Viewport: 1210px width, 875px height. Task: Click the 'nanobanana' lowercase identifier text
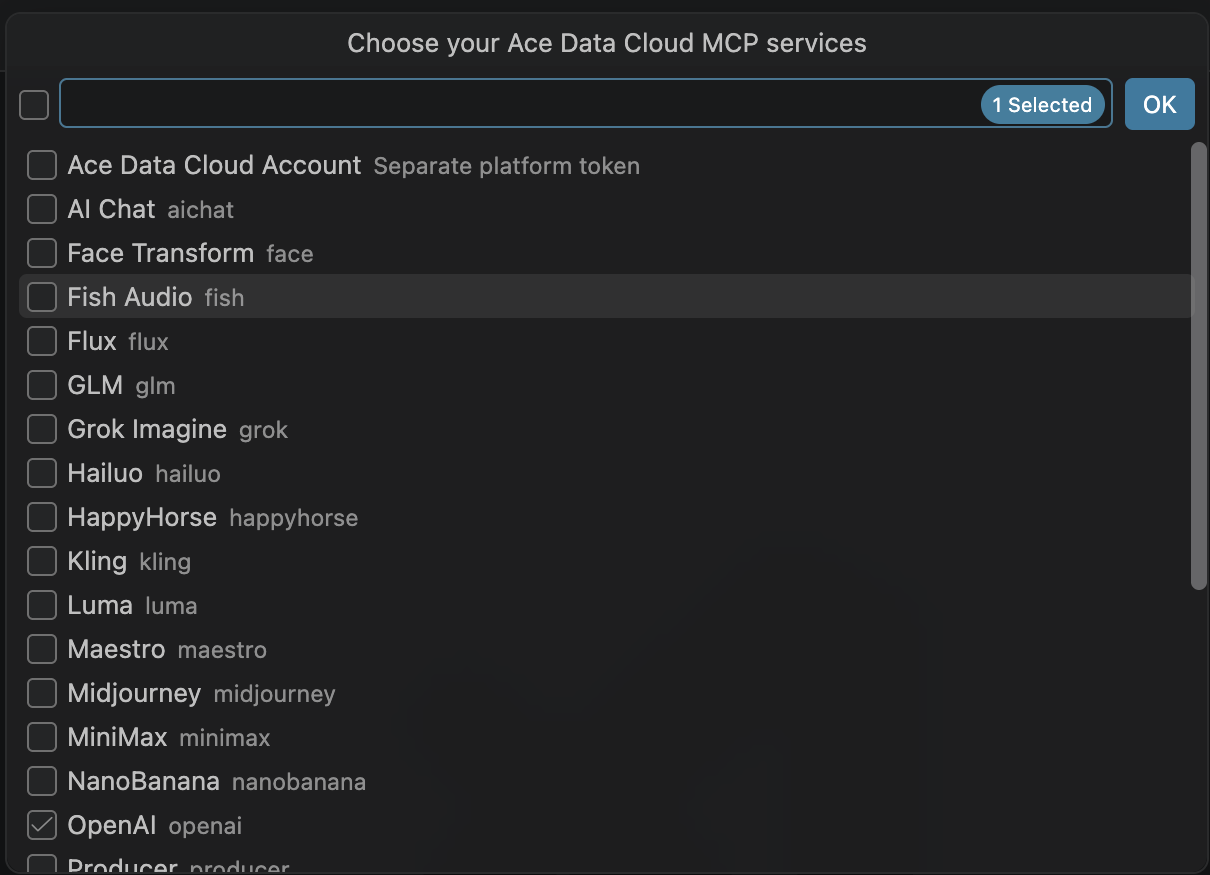coord(299,782)
